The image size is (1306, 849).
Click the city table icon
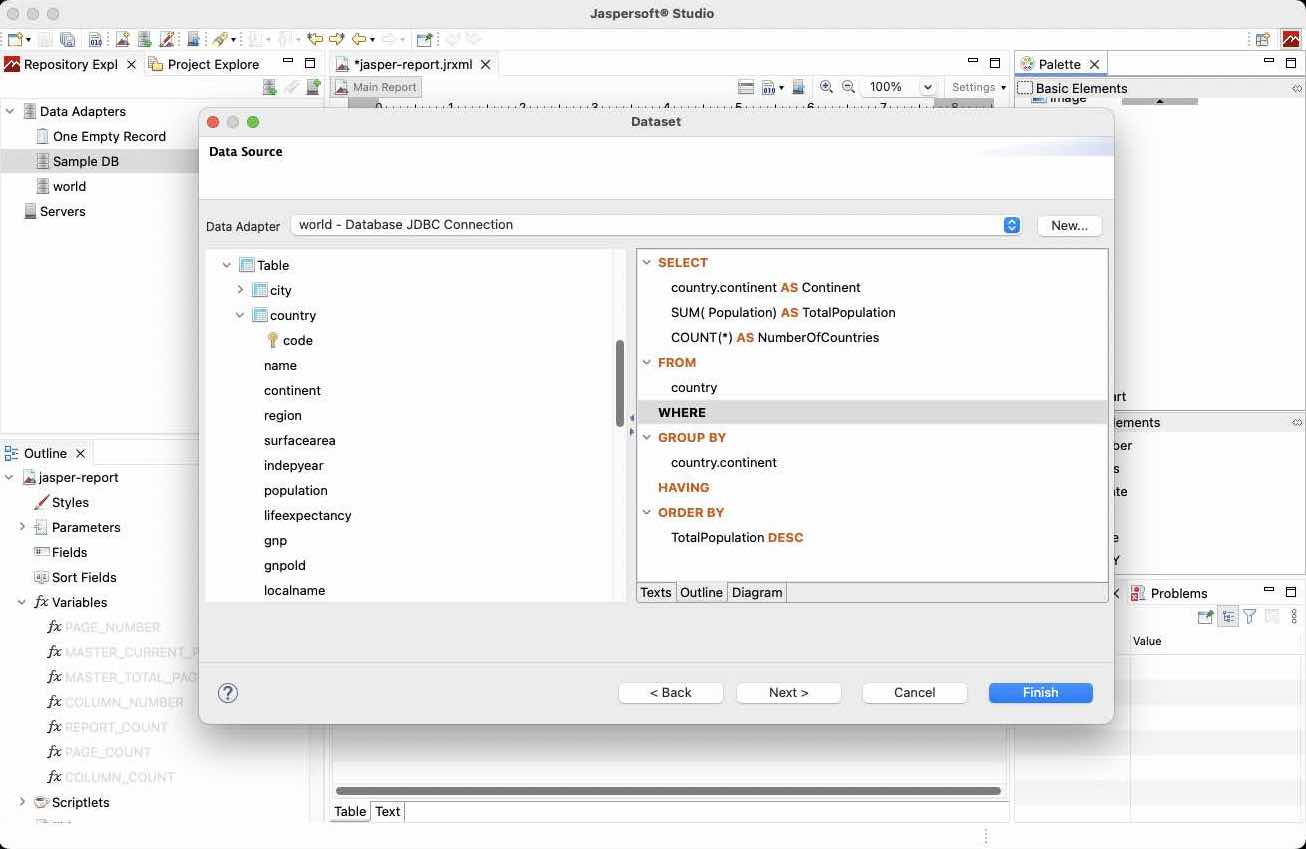coord(260,290)
